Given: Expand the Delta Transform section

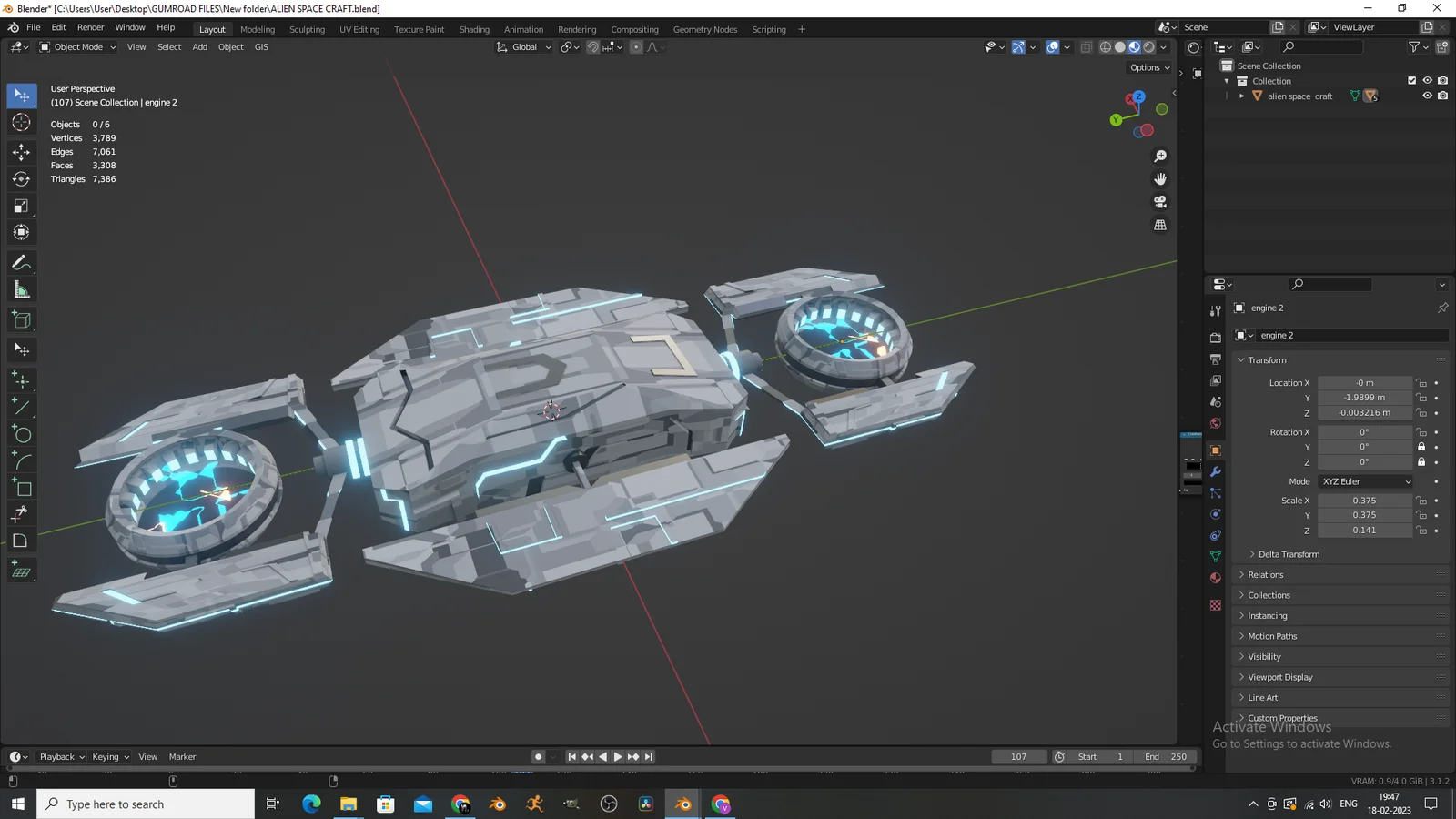Looking at the screenshot, I should (x=1289, y=554).
